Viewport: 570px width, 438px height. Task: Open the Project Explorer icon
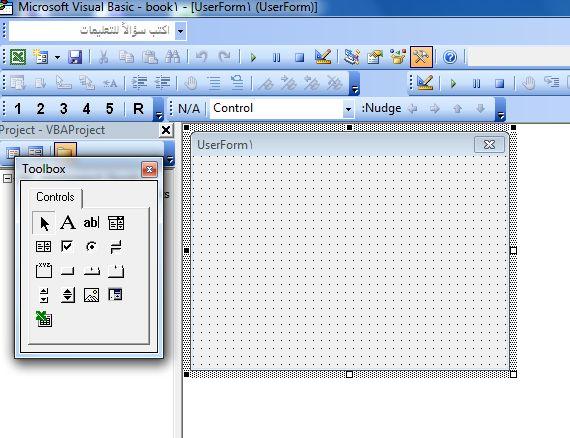(352, 57)
